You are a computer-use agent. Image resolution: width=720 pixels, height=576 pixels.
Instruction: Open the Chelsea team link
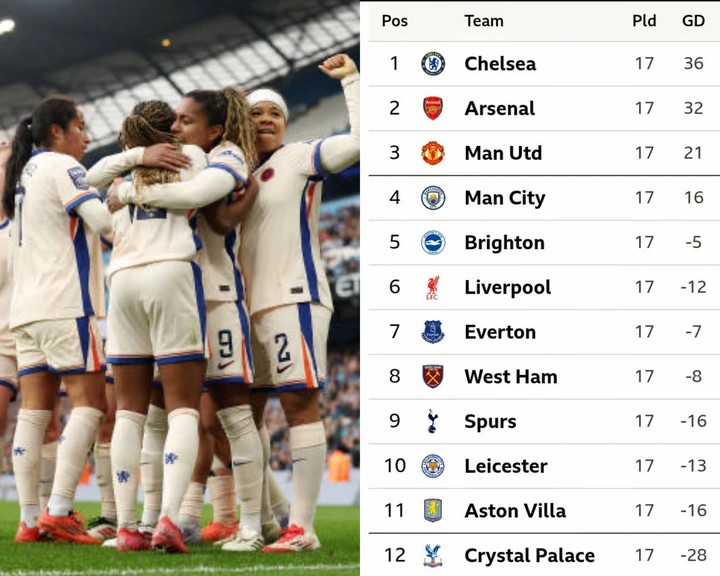coord(500,63)
